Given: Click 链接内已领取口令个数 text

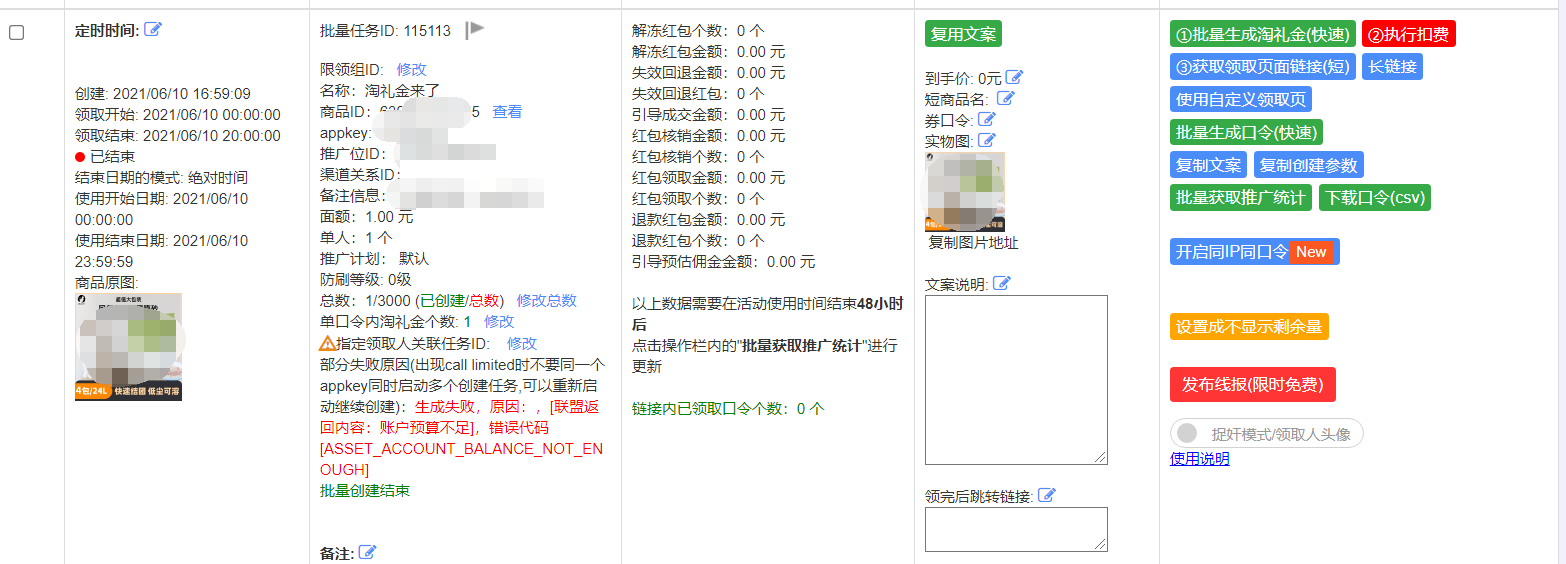Looking at the screenshot, I should (x=729, y=408).
